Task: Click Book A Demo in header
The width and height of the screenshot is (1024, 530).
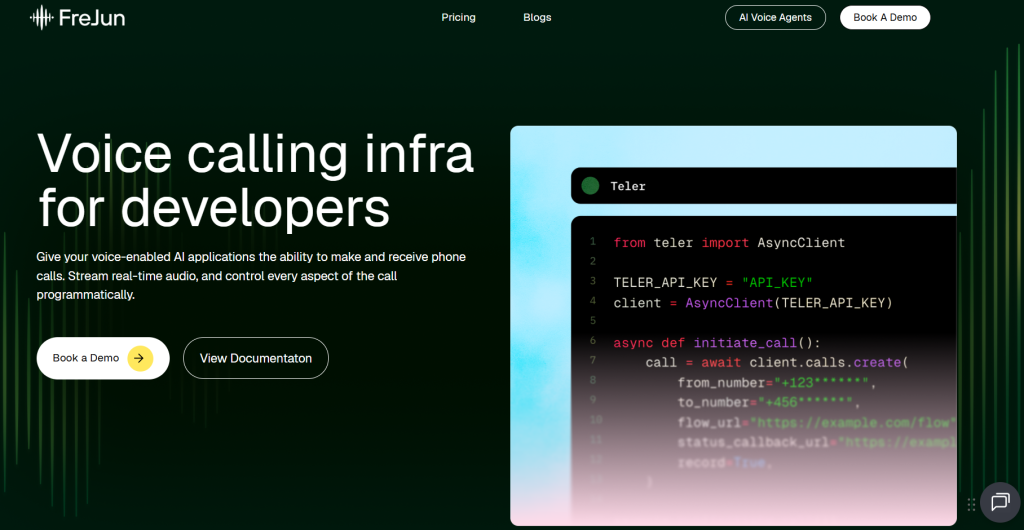Action: coord(885,18)
